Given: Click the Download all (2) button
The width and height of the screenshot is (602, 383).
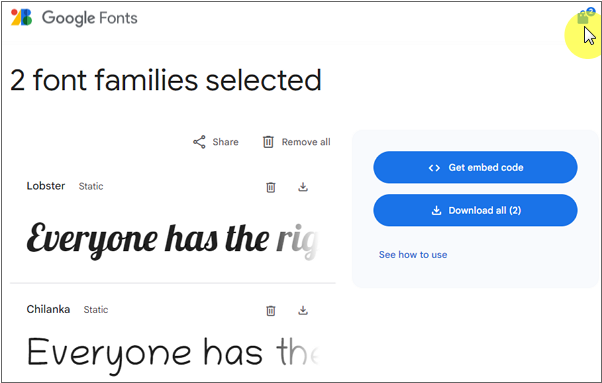Looking at the screenshot, I should coord(475,210).
